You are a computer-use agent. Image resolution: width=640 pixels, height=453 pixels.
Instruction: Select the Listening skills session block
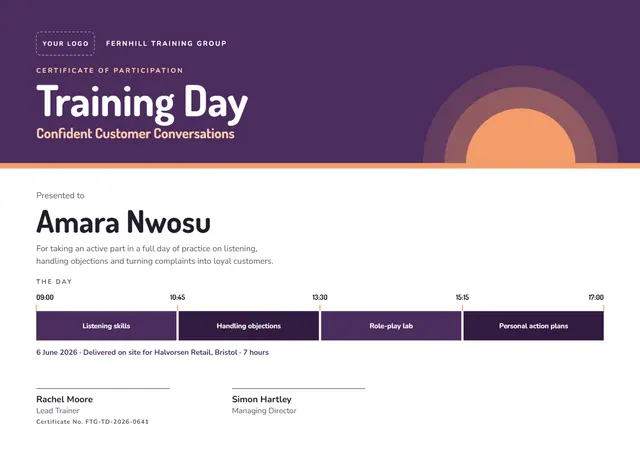coord(106,326)
